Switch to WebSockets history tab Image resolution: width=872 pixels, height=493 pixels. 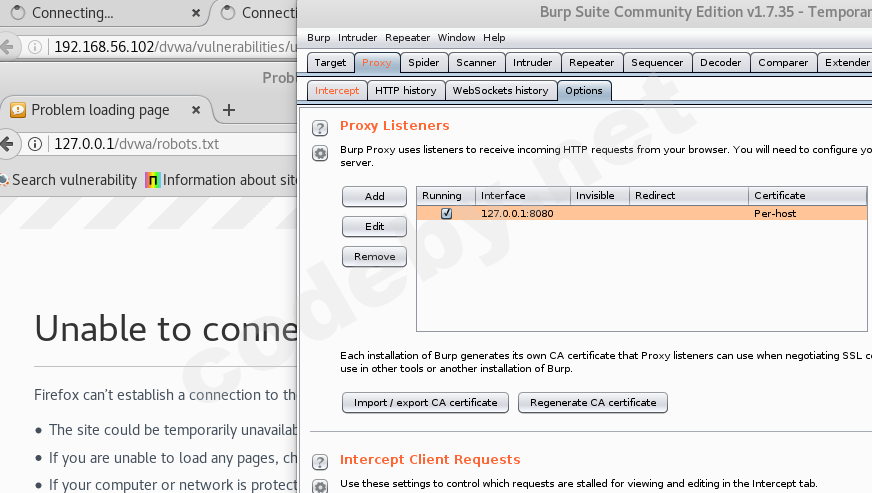[x=500, y=91]
